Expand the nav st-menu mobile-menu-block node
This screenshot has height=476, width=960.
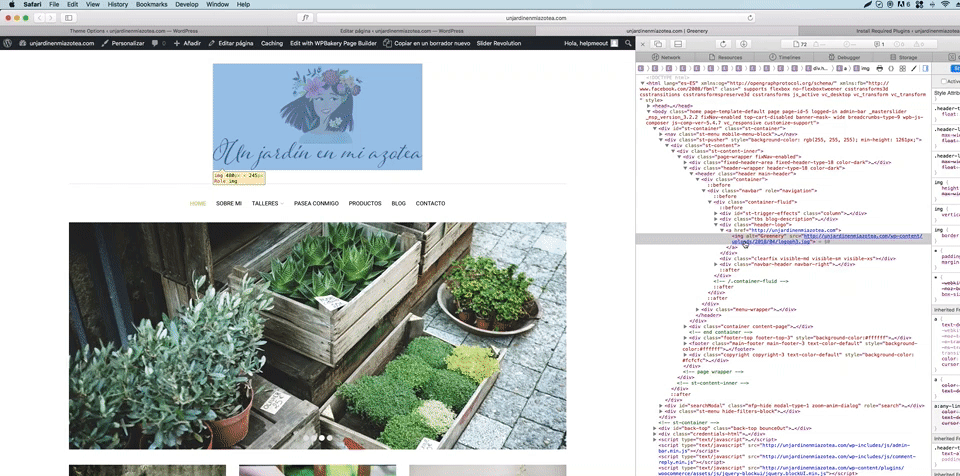click(x=661, y=134)
